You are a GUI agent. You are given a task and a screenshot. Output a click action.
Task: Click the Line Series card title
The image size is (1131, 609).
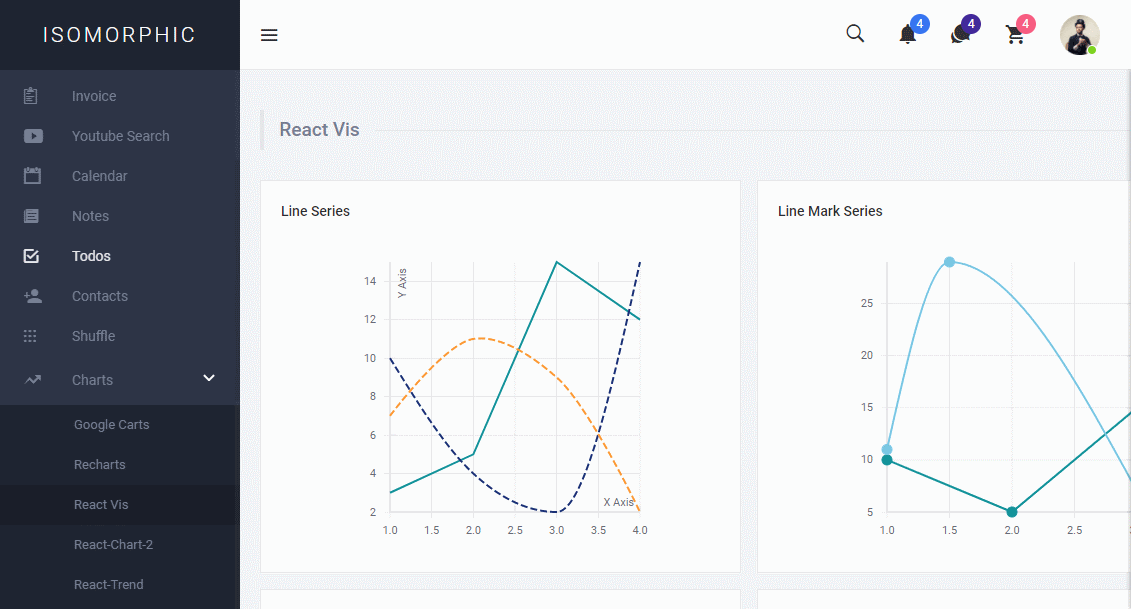tap(315, 211)
